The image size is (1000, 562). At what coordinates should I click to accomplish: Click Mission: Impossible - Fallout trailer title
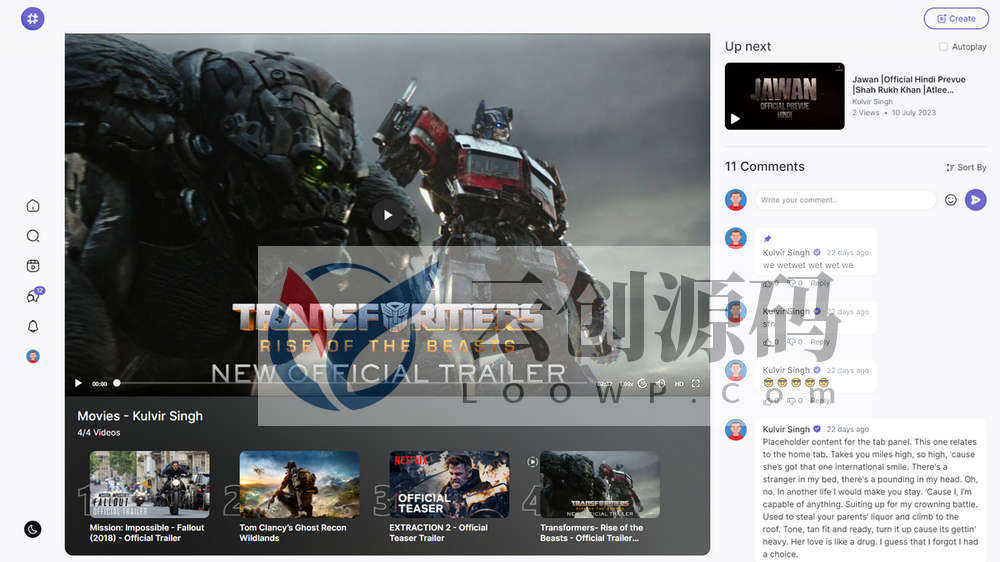147,533
